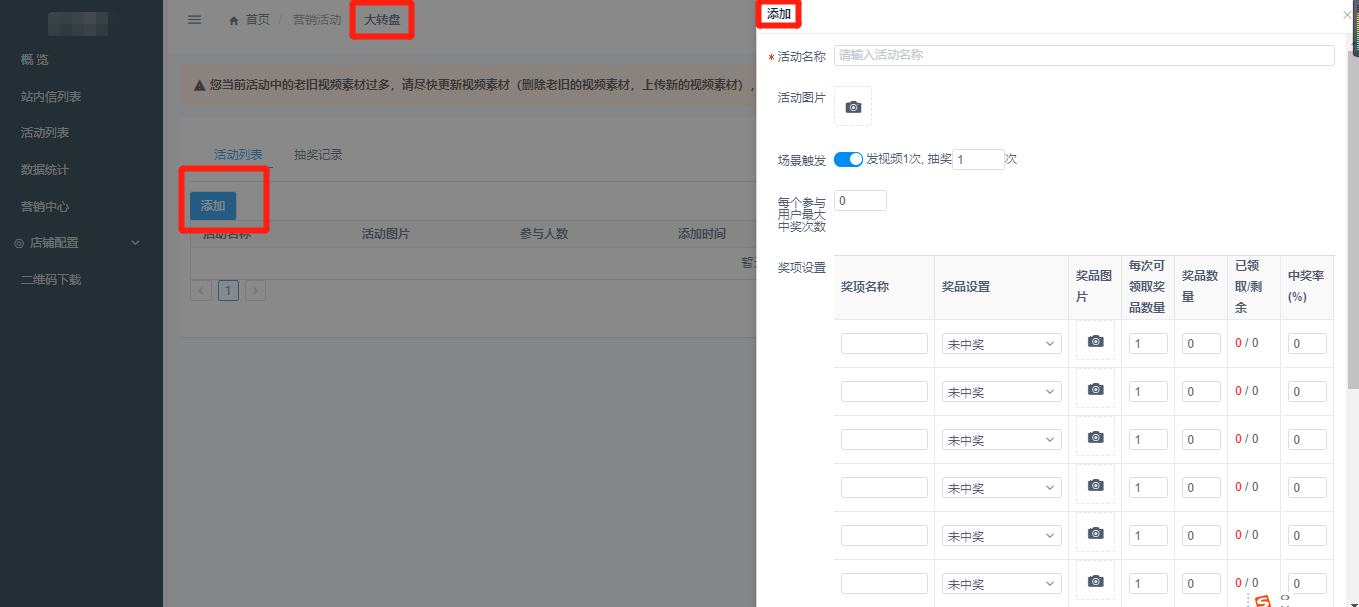This screenshot has width=1359, height=607.
Task: Open 数据统计 in the sidebar
Action: tap(45, 170)
